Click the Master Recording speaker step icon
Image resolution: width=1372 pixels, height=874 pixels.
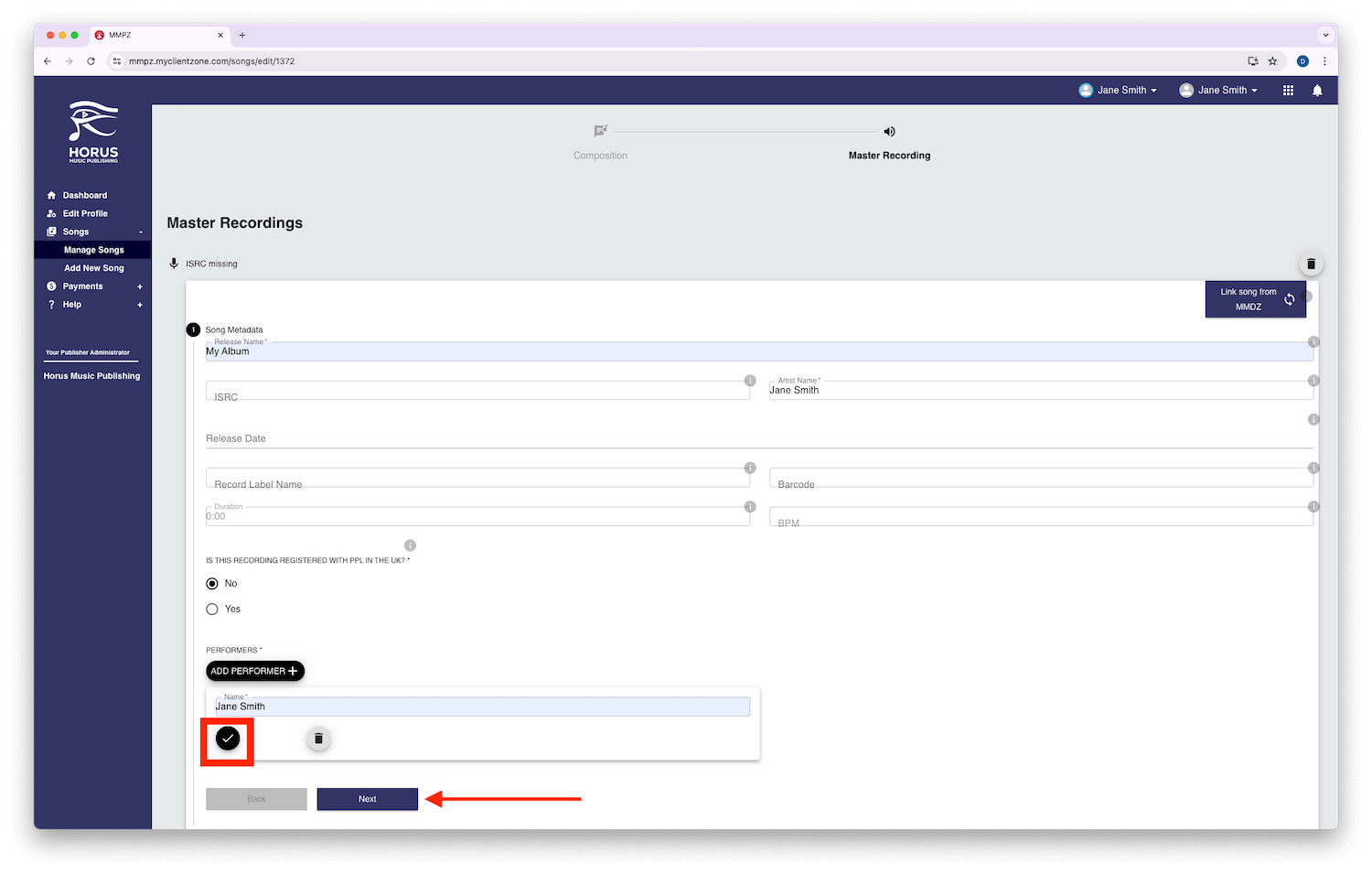click(x=889, y=132)
